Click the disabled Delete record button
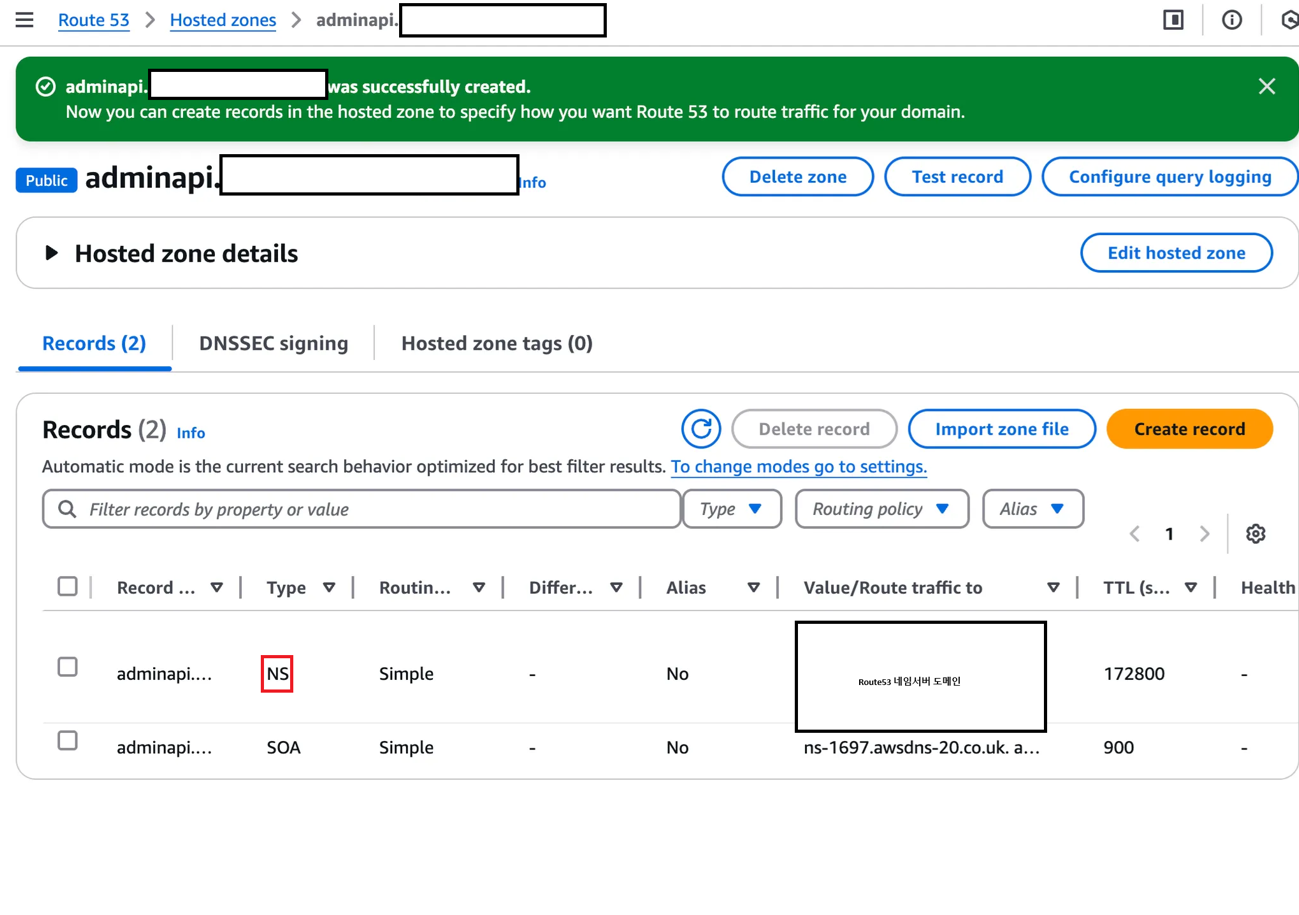Image resolution: width=1299 pixels, height=915 pixels. (x=814, y=429)
